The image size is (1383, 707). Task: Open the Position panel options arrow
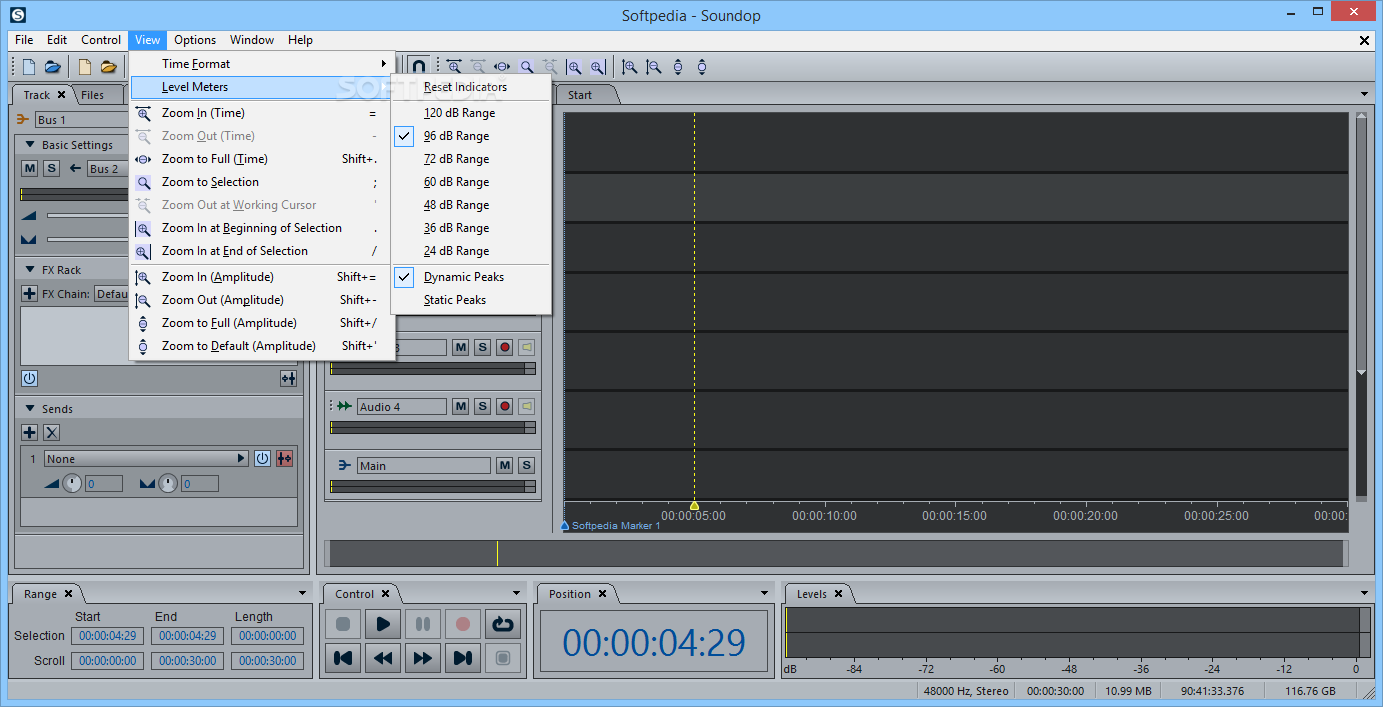(765, 593)
